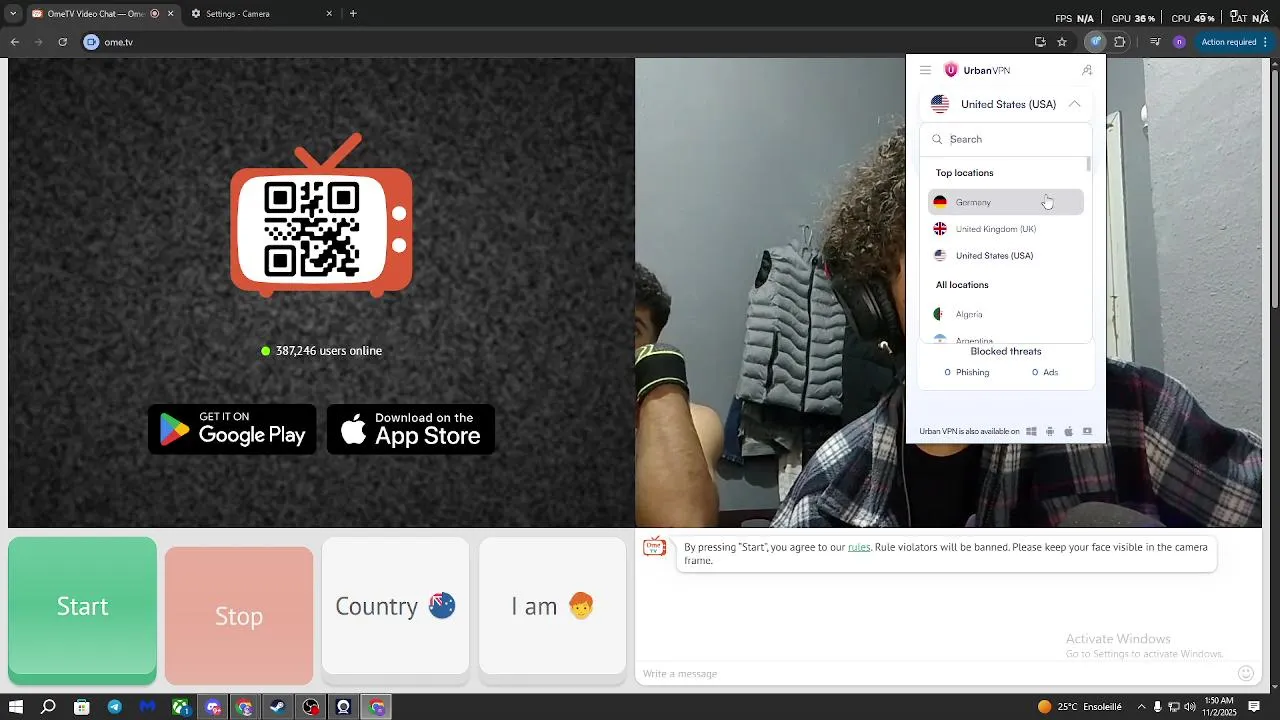The image size is (1280, 720).
Task: Click the 25°C Ensoleillé weather widget
Action: [1079, 707]
